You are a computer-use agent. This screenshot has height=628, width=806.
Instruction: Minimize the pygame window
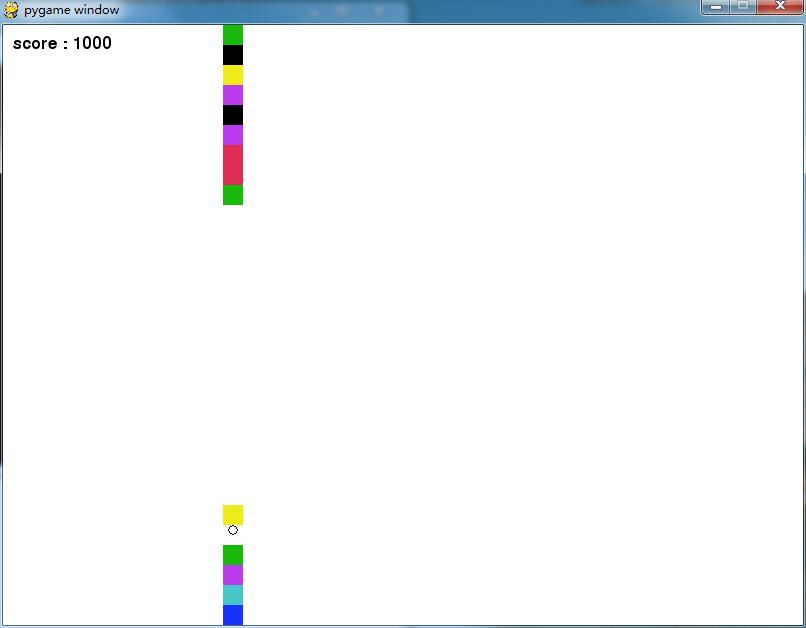click(716, 7)
